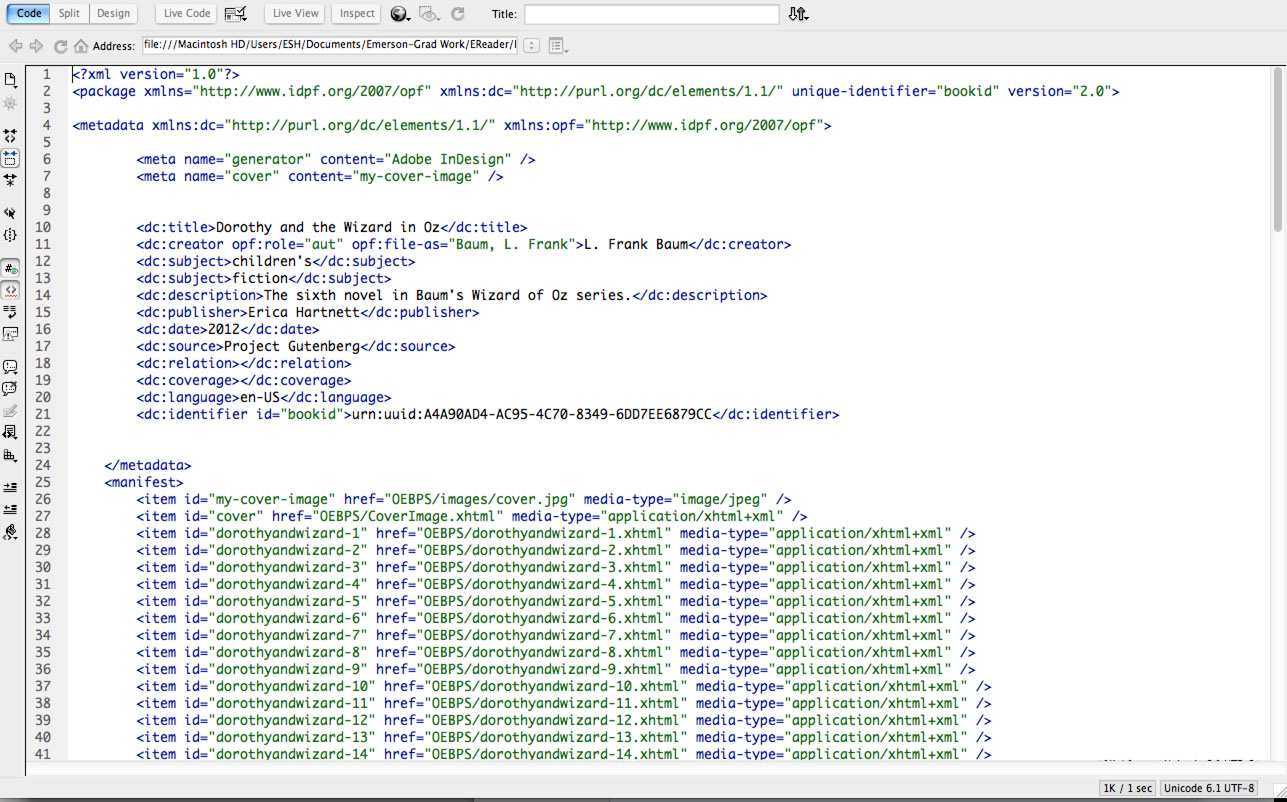Click the Expand All code icon
Screen dimensions: 1287x802
[10, 180]
